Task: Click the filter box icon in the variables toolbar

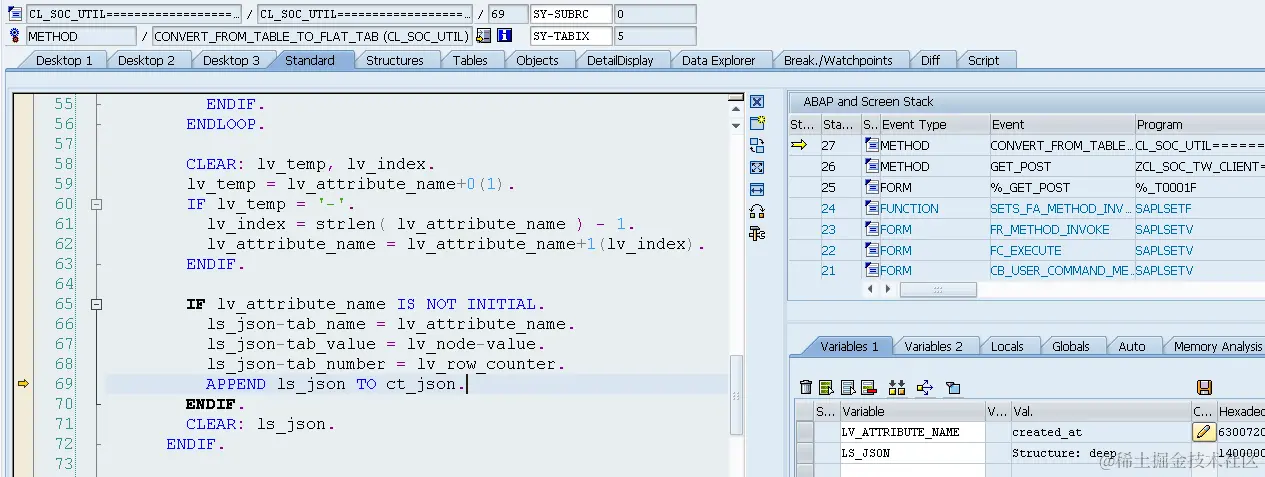Action: 953,387
